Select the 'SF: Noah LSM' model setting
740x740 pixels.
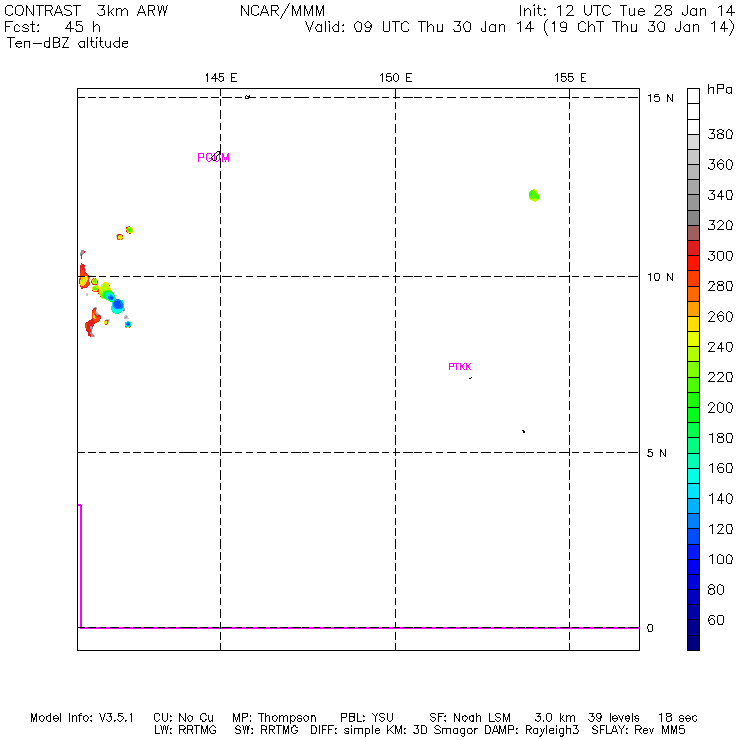470,718
